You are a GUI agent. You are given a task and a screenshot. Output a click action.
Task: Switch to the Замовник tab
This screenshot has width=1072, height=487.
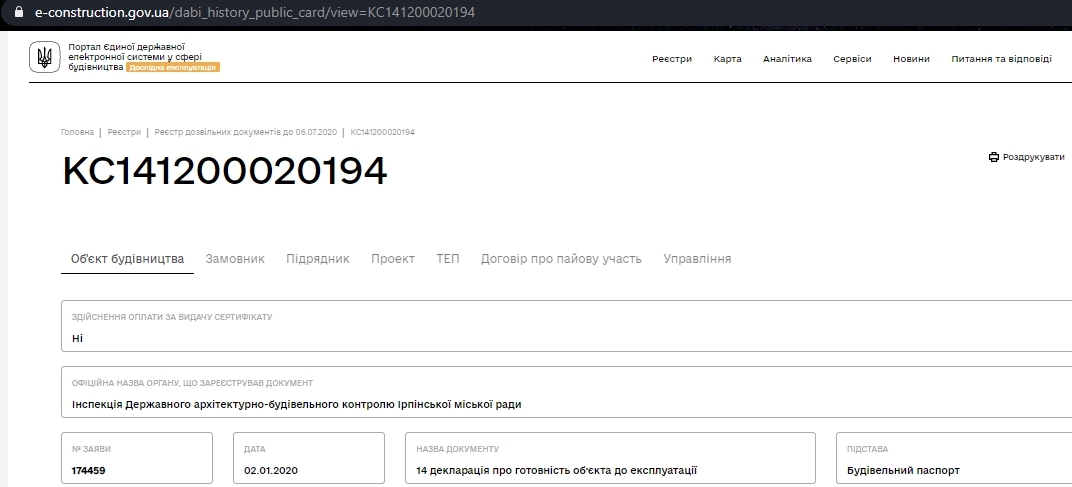coord(234,259)
